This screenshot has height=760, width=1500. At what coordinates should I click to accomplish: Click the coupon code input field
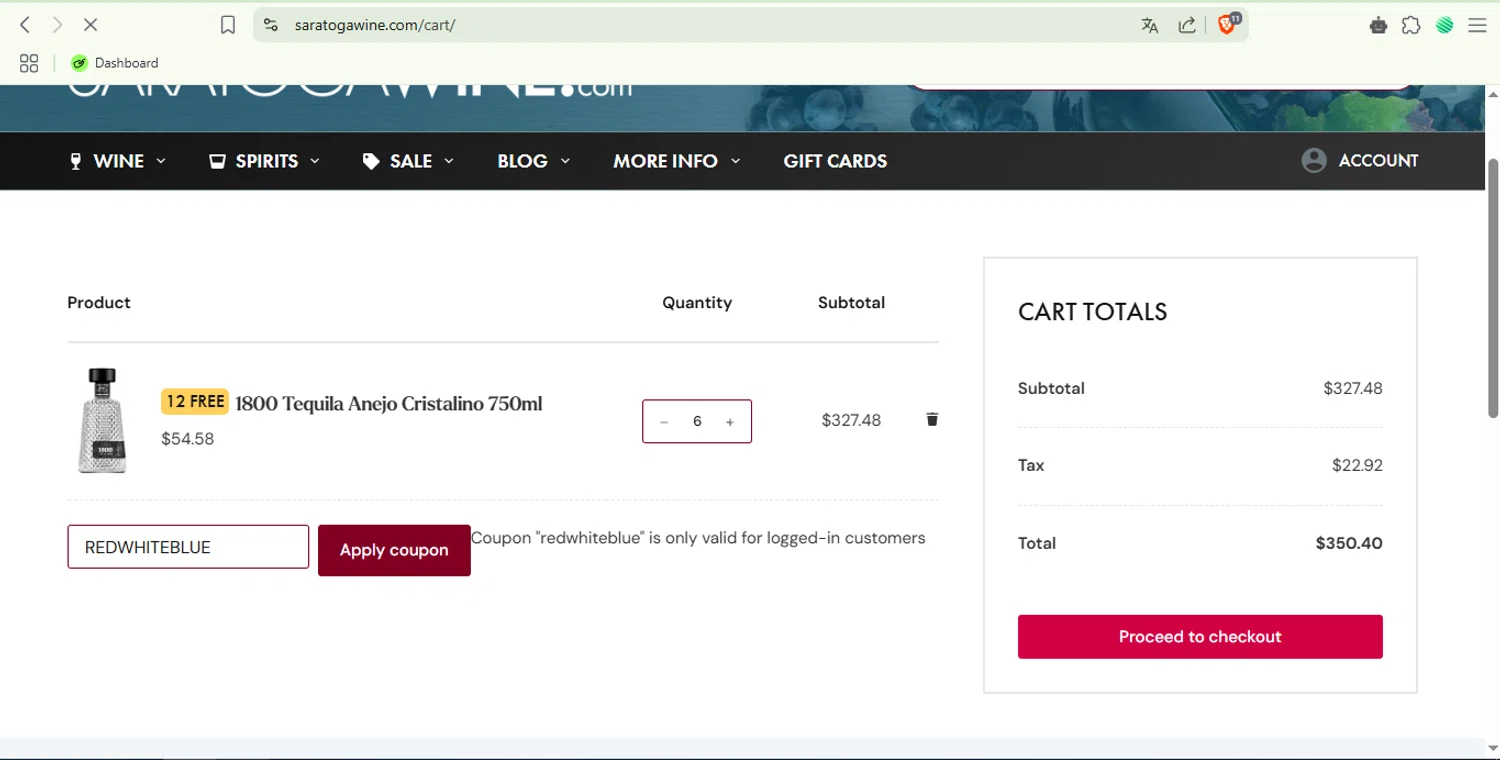188,547
